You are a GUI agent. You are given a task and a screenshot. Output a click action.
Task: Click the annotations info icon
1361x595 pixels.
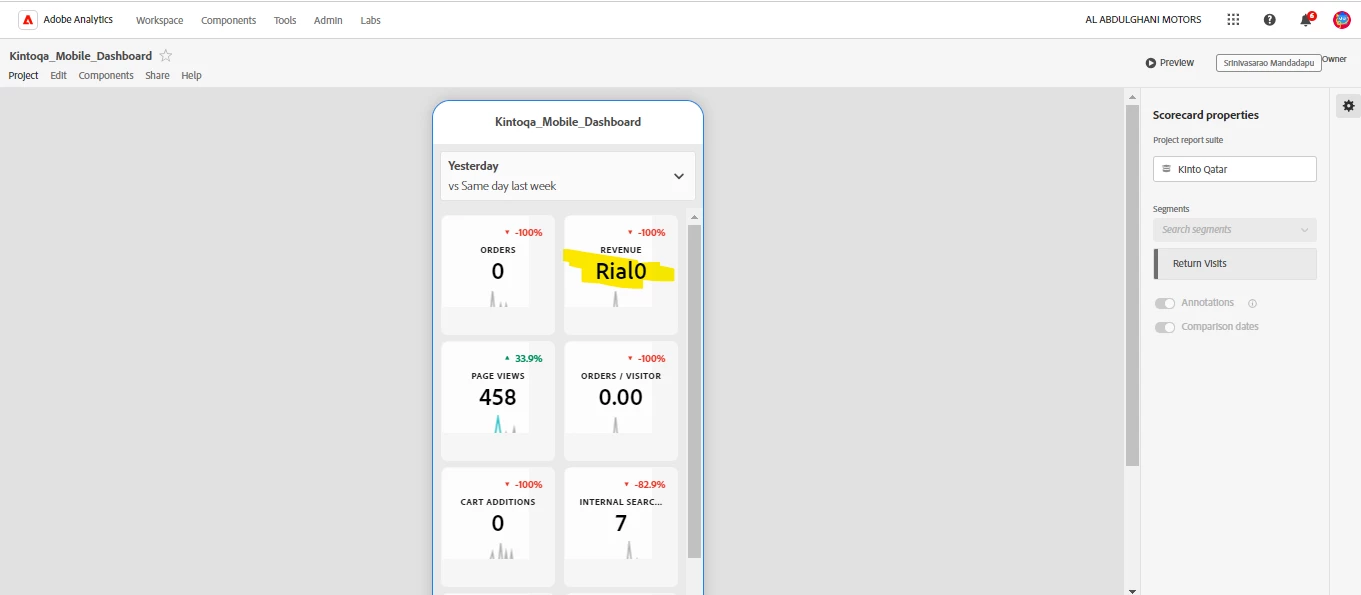pos(1252,303)
